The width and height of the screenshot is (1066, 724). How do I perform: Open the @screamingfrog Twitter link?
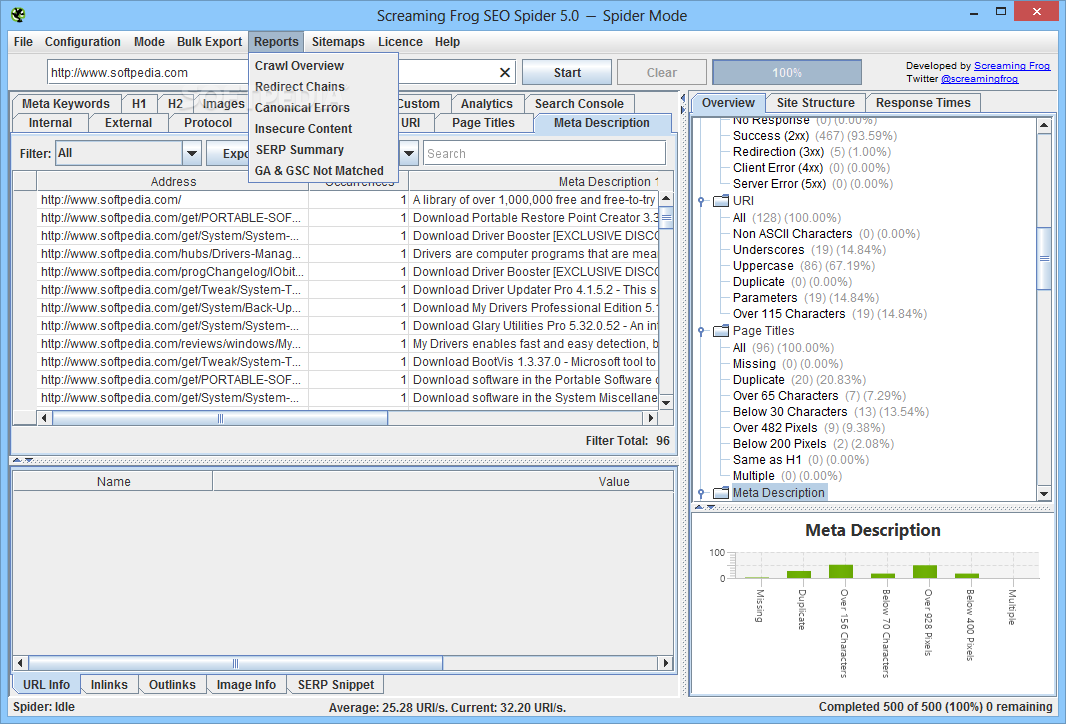(x=979, y=79)
